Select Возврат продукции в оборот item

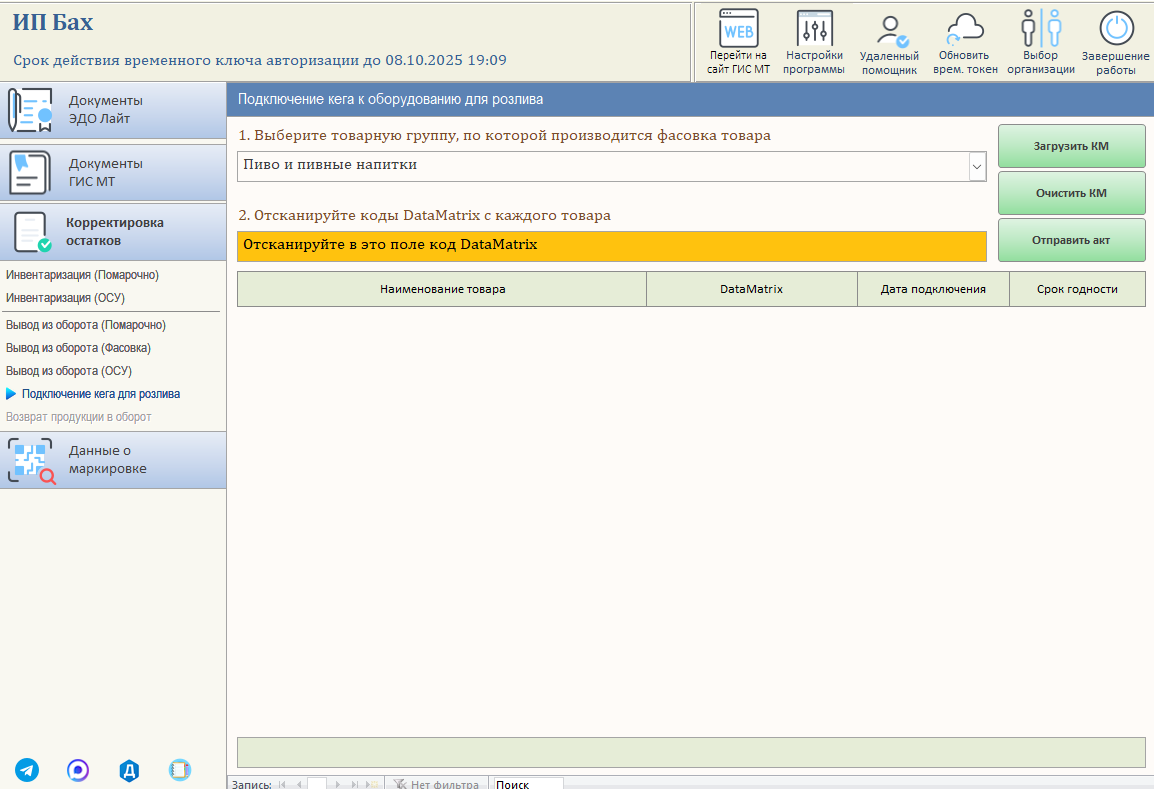click(x=79, y=417)
